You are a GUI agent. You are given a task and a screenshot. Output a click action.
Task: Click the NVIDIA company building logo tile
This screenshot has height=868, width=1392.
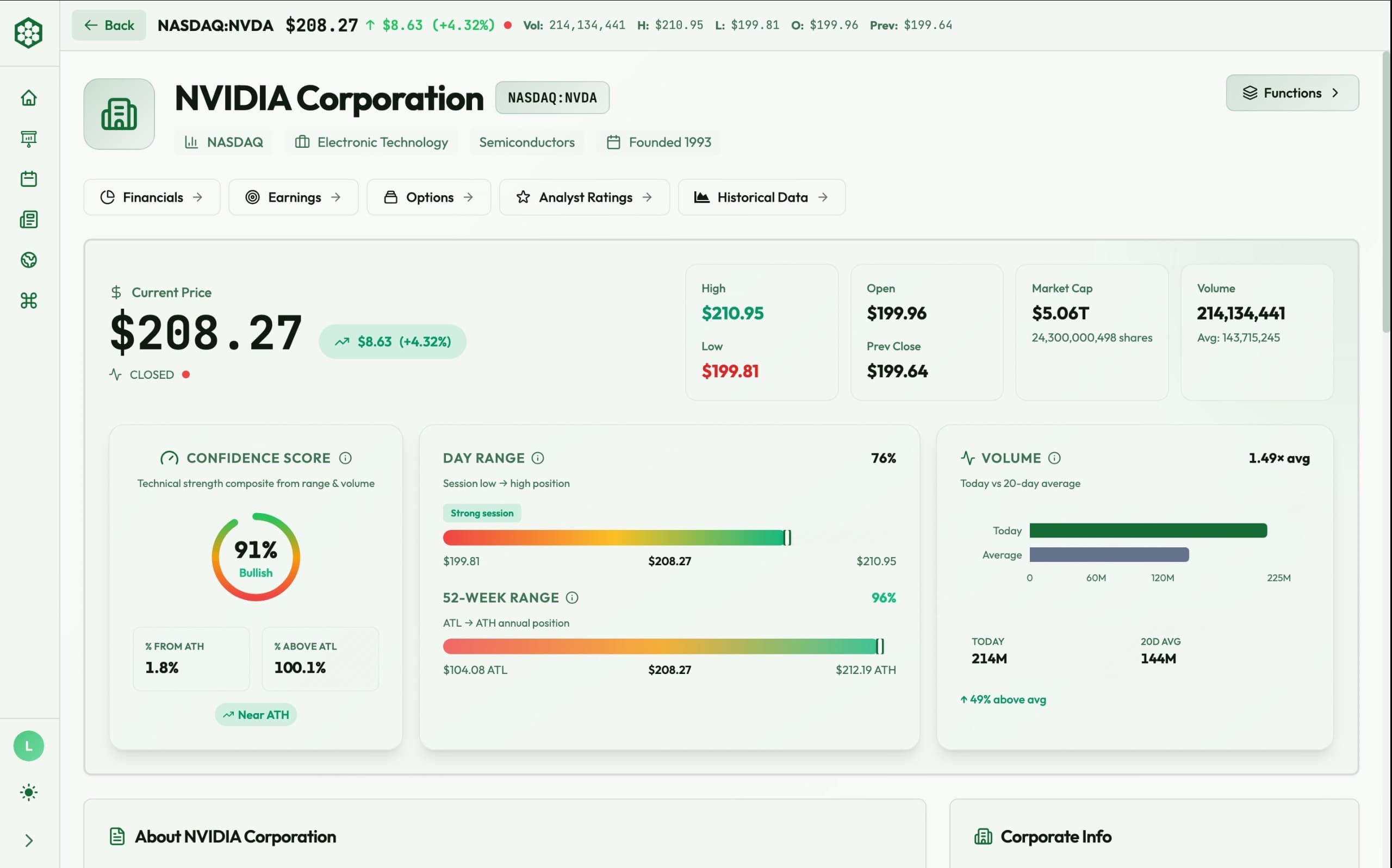tap(119, 114)
